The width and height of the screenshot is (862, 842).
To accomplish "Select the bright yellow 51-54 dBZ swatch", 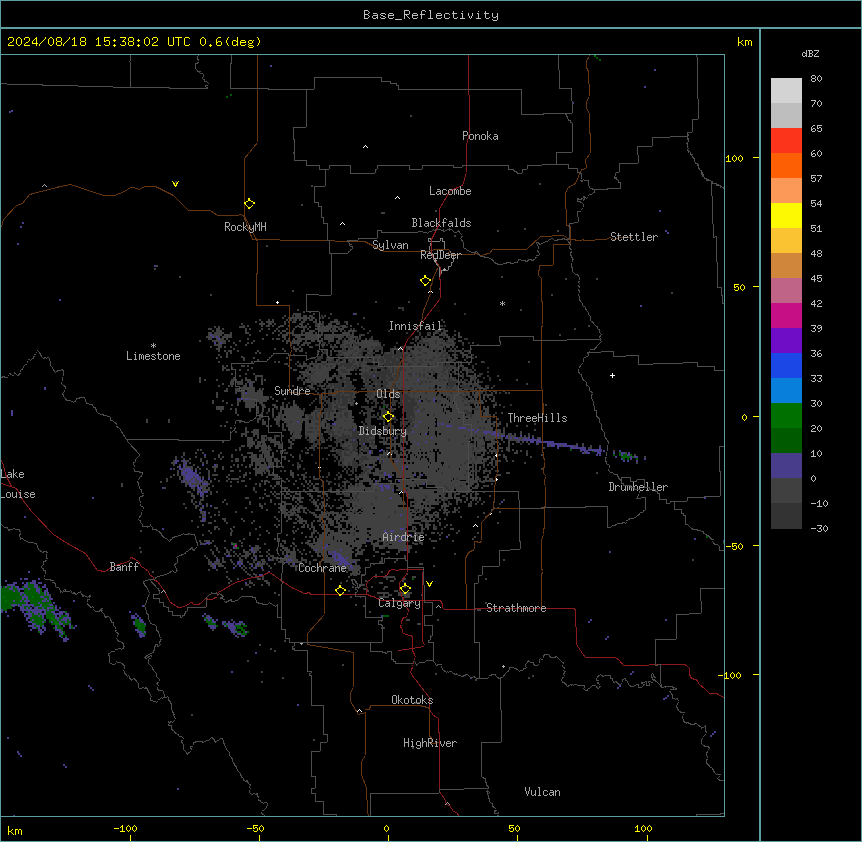I will tap(786, 216).
